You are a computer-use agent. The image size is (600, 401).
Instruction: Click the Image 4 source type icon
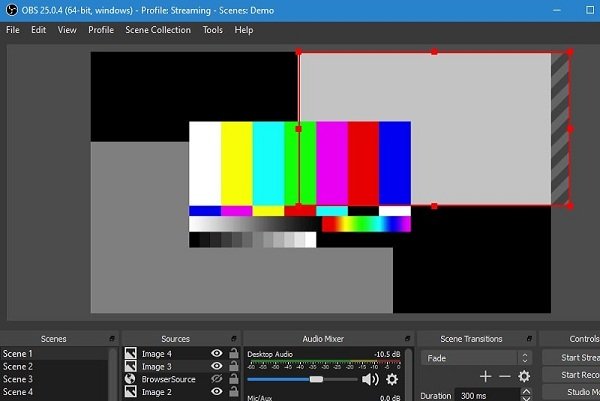point(130,353)
